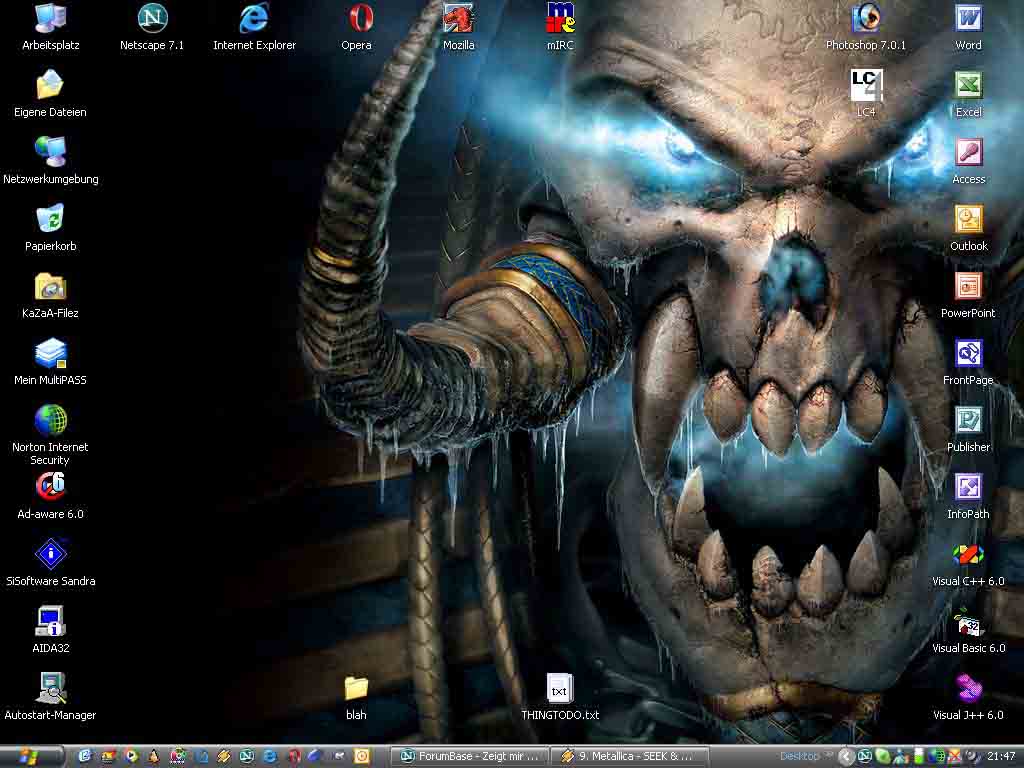The height and width of the screenshot is (768, 1024).
Task: Expand the Desktop toolbar chevron
Action: 828,756
